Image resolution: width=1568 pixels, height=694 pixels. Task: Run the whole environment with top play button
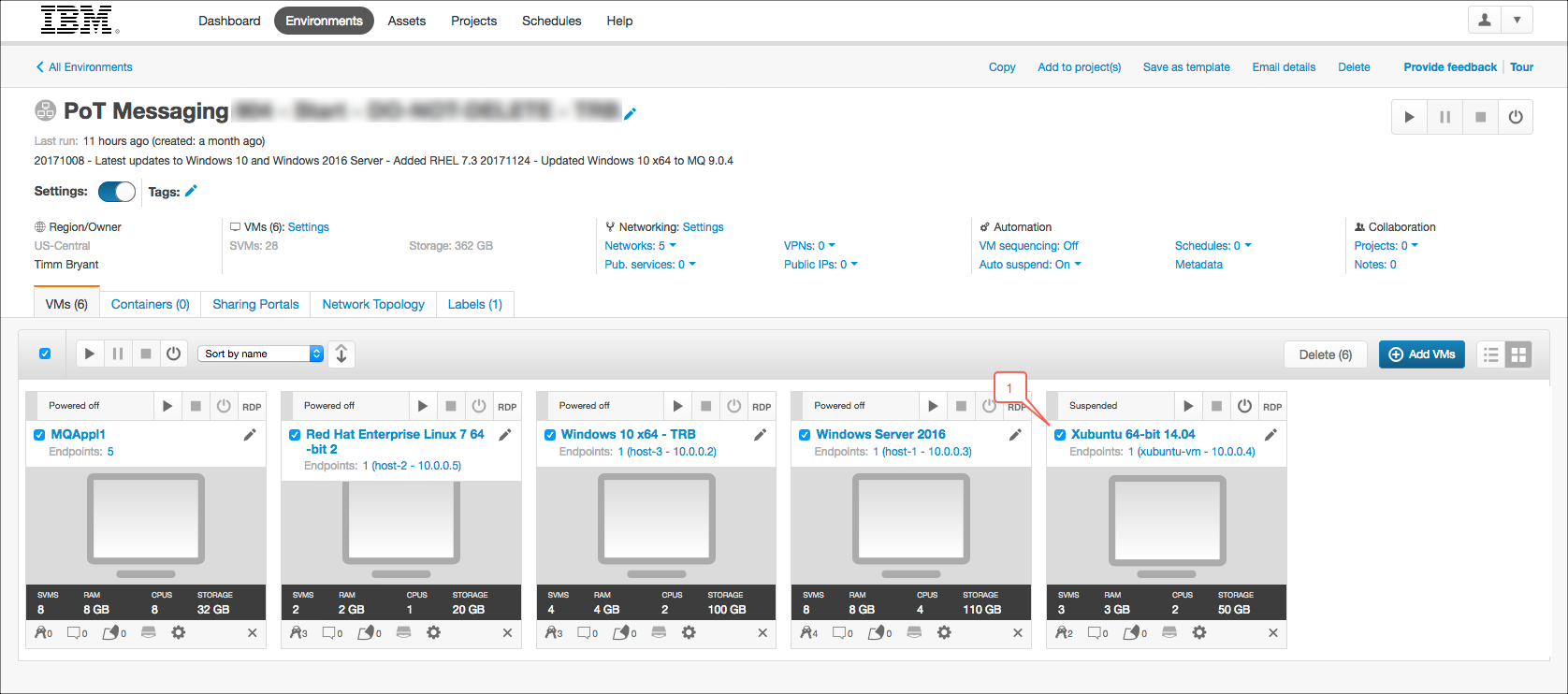click(1409, 117)
